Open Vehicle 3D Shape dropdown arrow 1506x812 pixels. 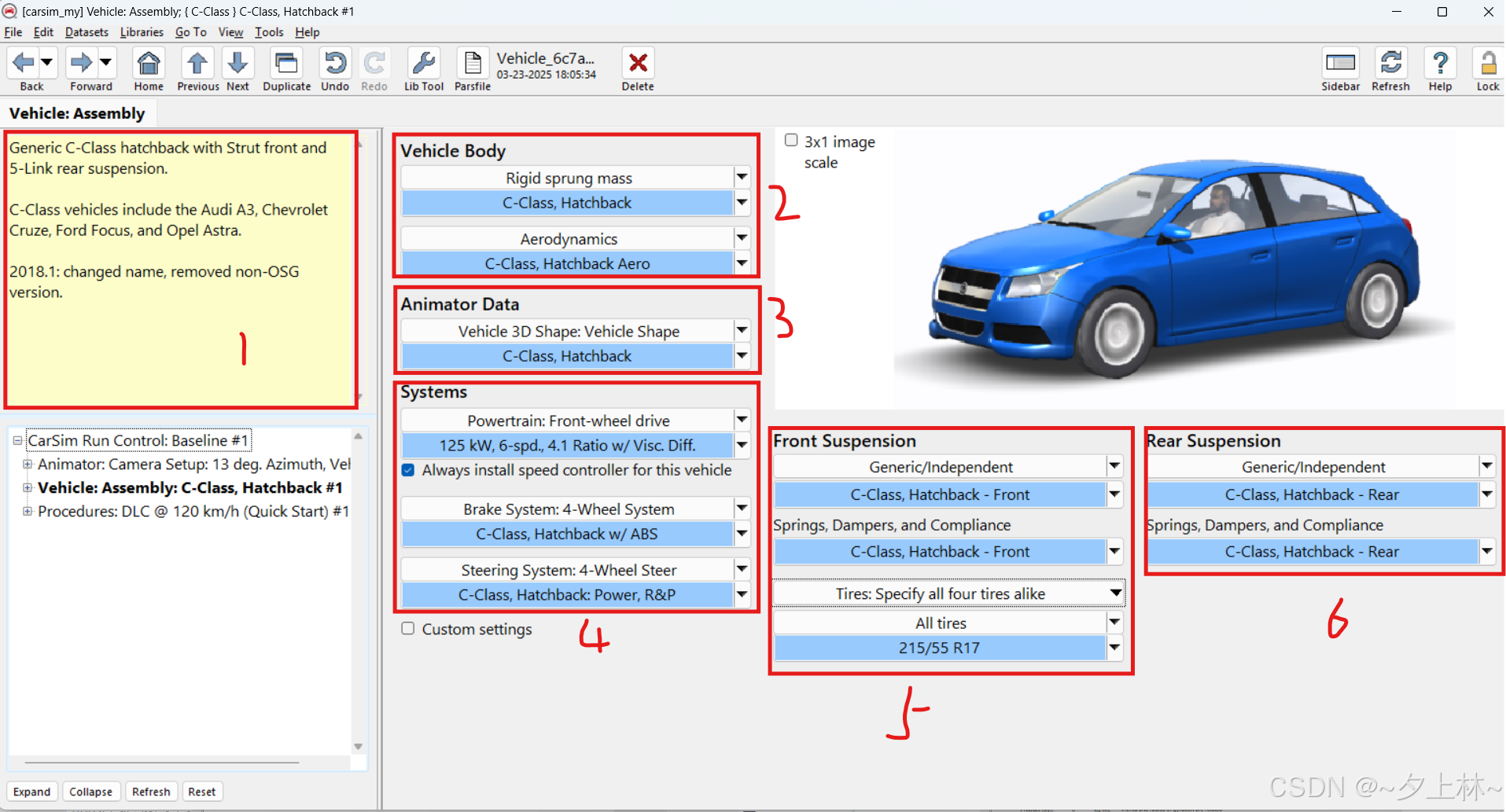pyautogui.click(x=742, y=331)
